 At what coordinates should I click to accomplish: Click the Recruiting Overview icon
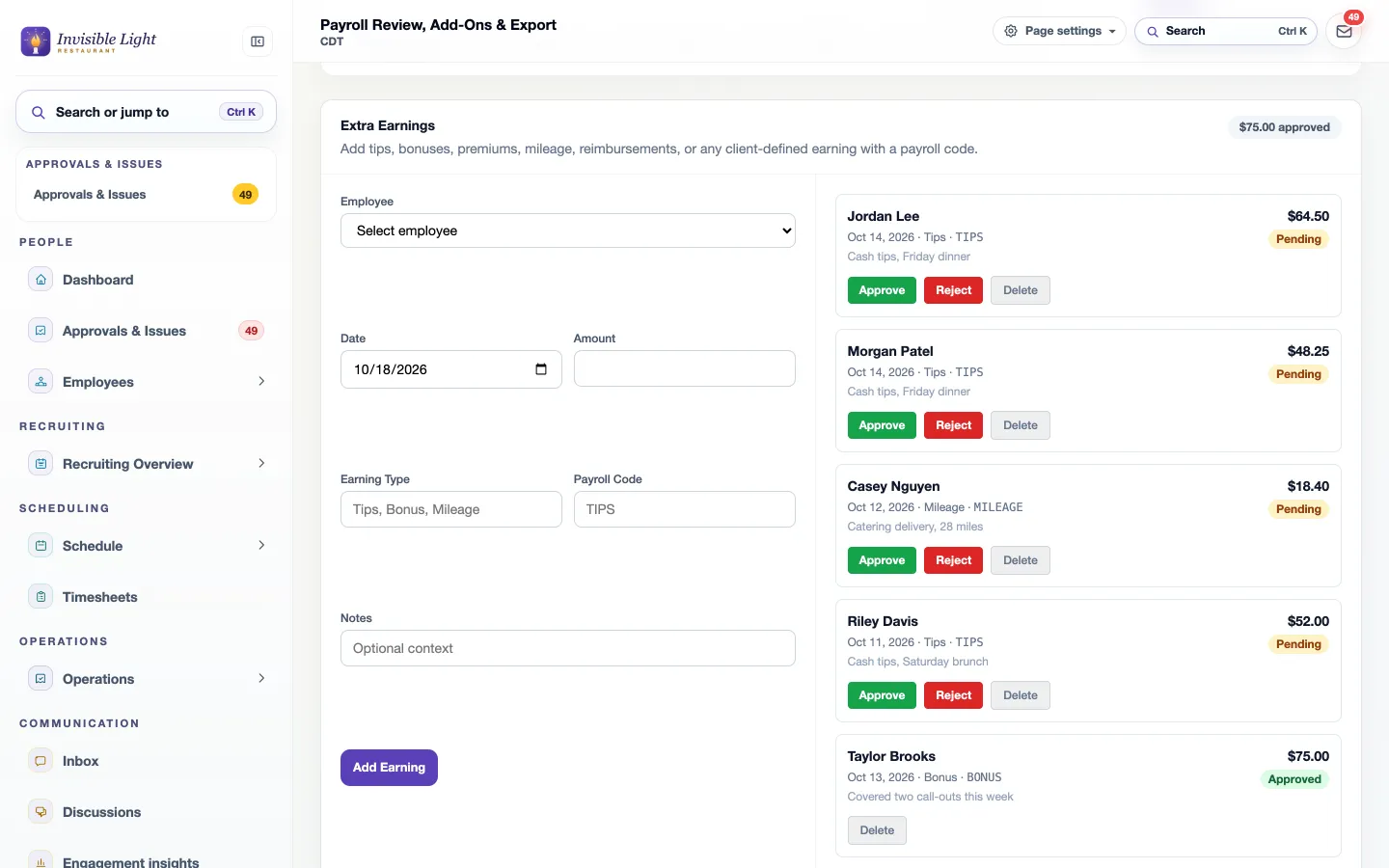point(41,464)
